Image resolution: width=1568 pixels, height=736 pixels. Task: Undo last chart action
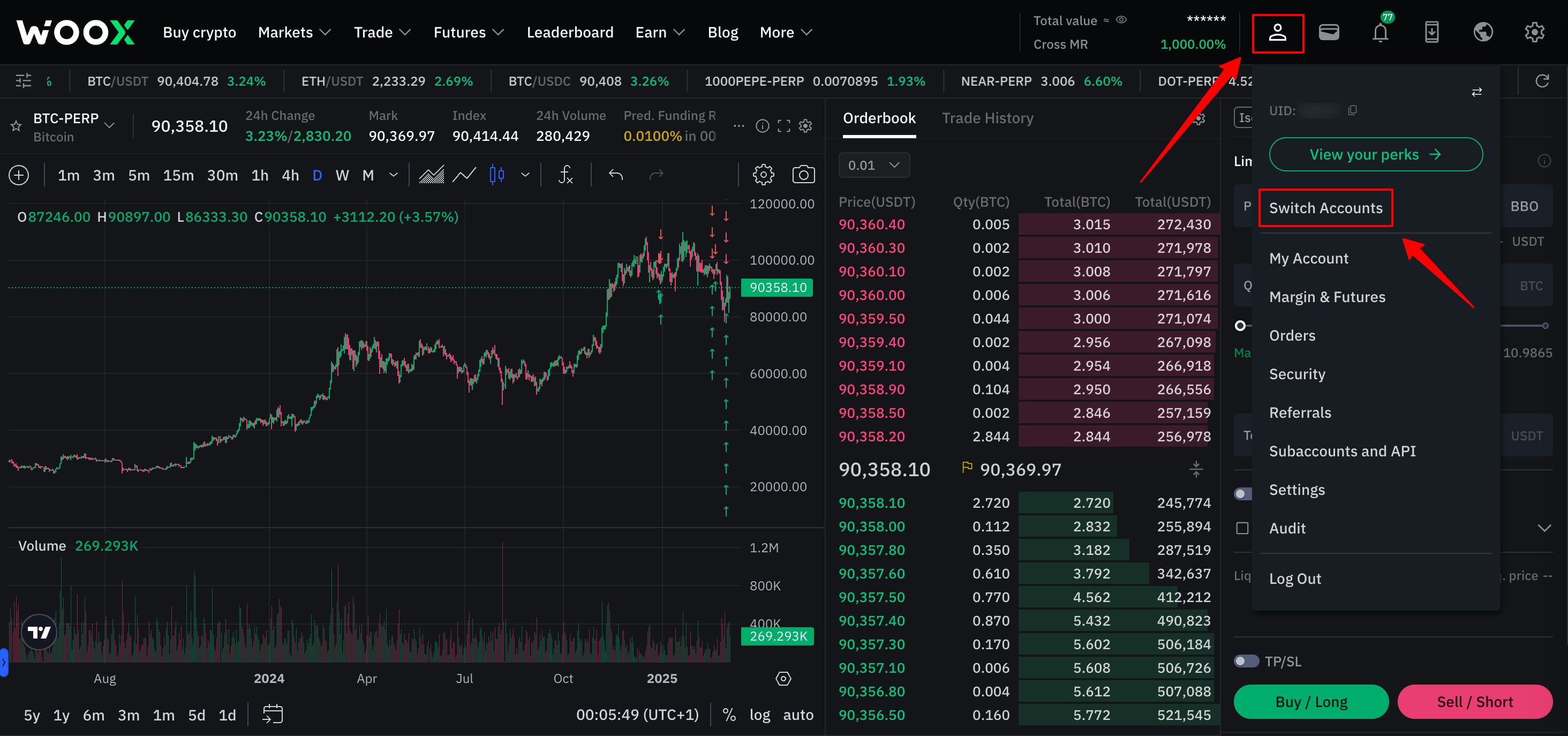616,175
